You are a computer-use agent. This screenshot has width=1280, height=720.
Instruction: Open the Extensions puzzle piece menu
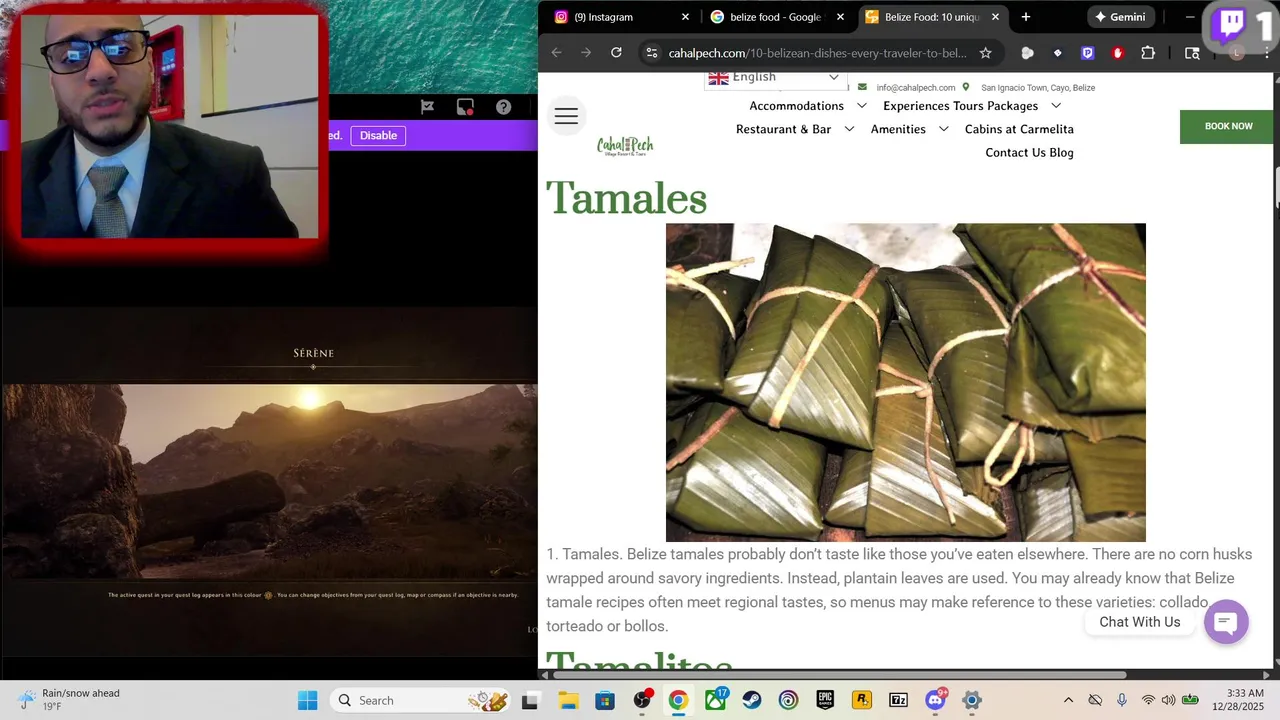1148,53
